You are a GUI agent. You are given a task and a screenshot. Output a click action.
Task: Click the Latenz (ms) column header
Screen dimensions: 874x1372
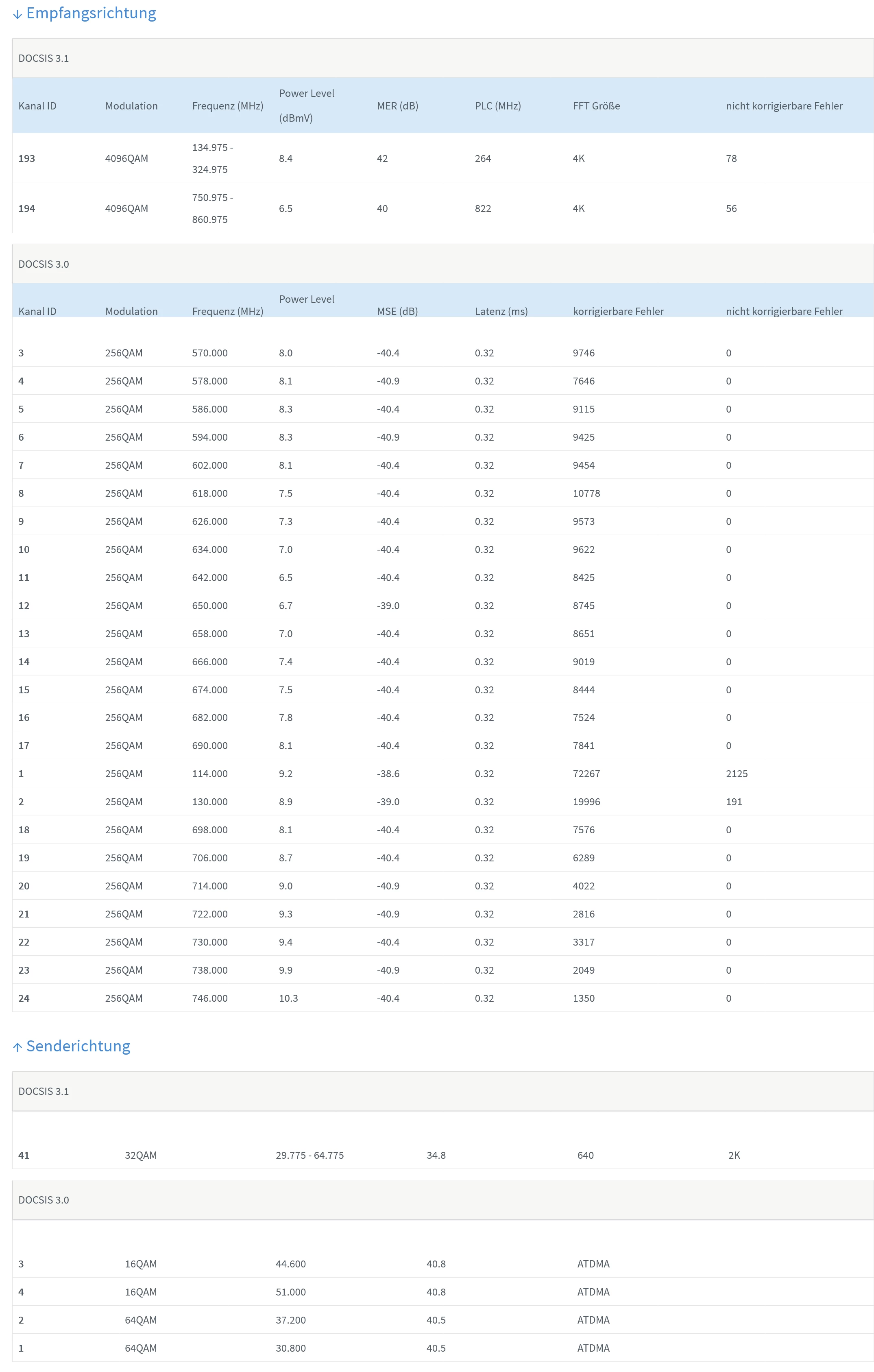[x=501, y=311]
